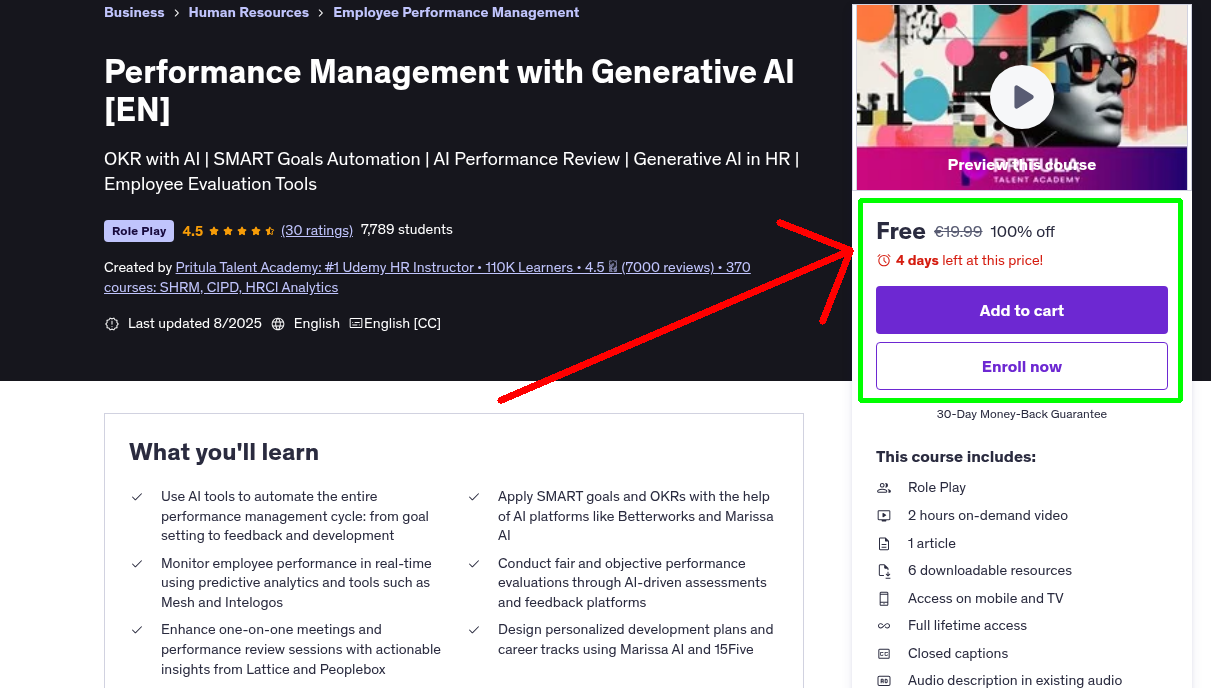1211x688 pixels.
Task: Click checkmark beside 'Enhance one-on-one meetings'
Action: coord(137,630)
